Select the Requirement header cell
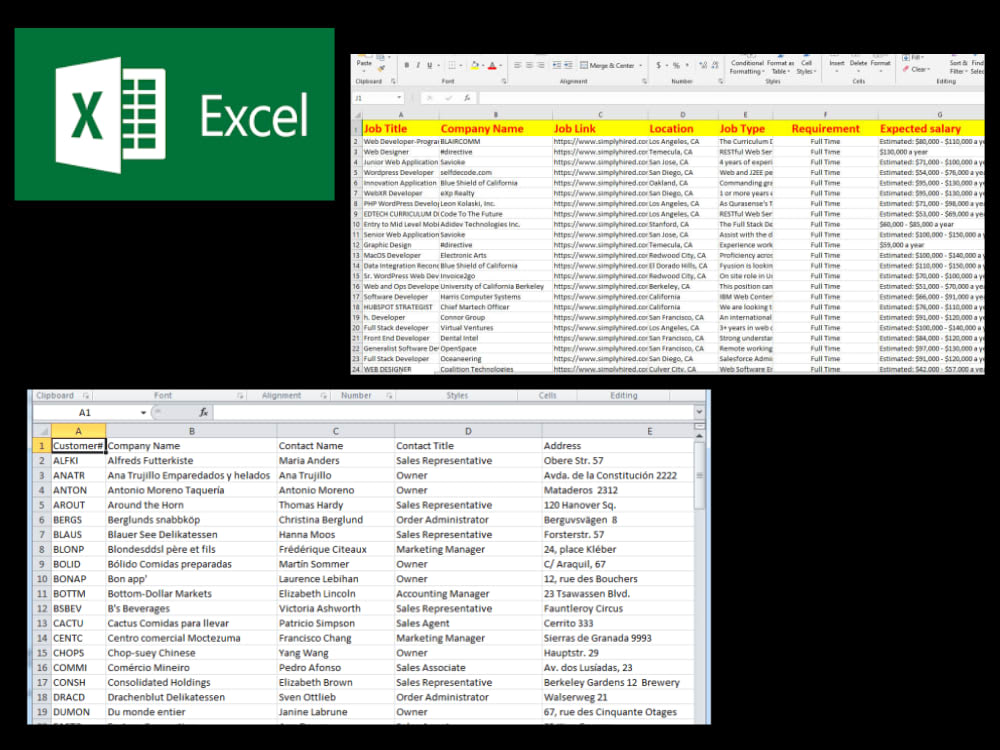This screenshot has width=1000, height=750. point(825,128)
